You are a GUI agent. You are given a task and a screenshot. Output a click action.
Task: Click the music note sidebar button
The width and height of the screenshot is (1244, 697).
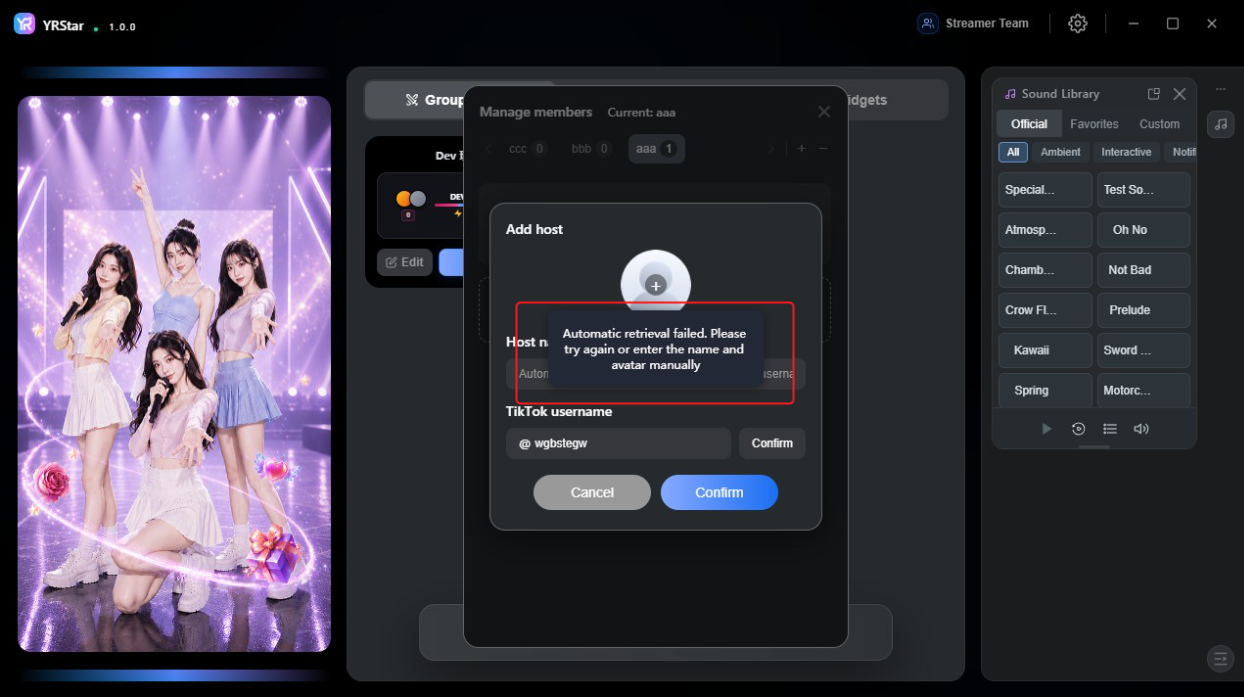1220,124
